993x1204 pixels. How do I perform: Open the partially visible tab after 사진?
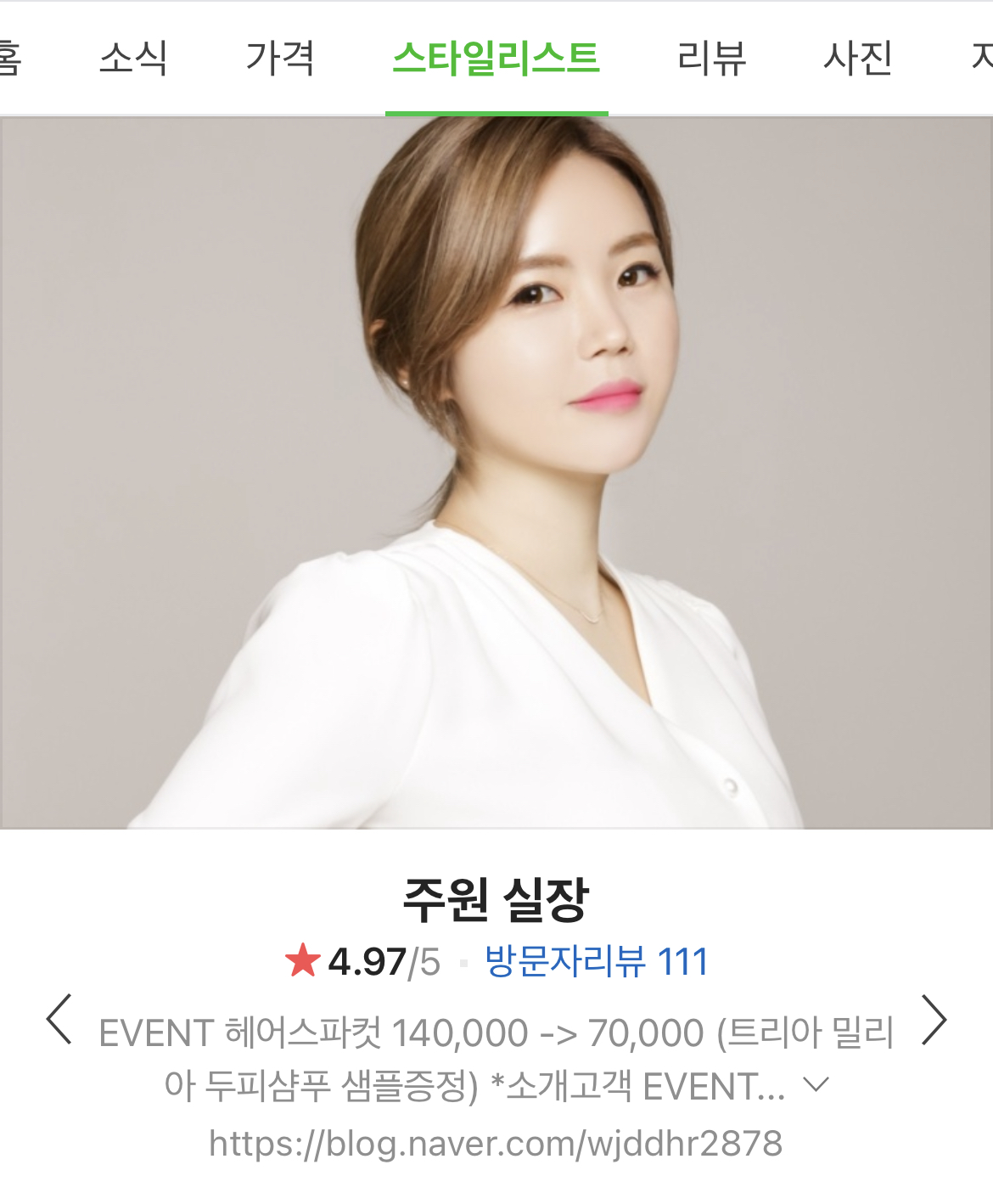click(982, 58)
